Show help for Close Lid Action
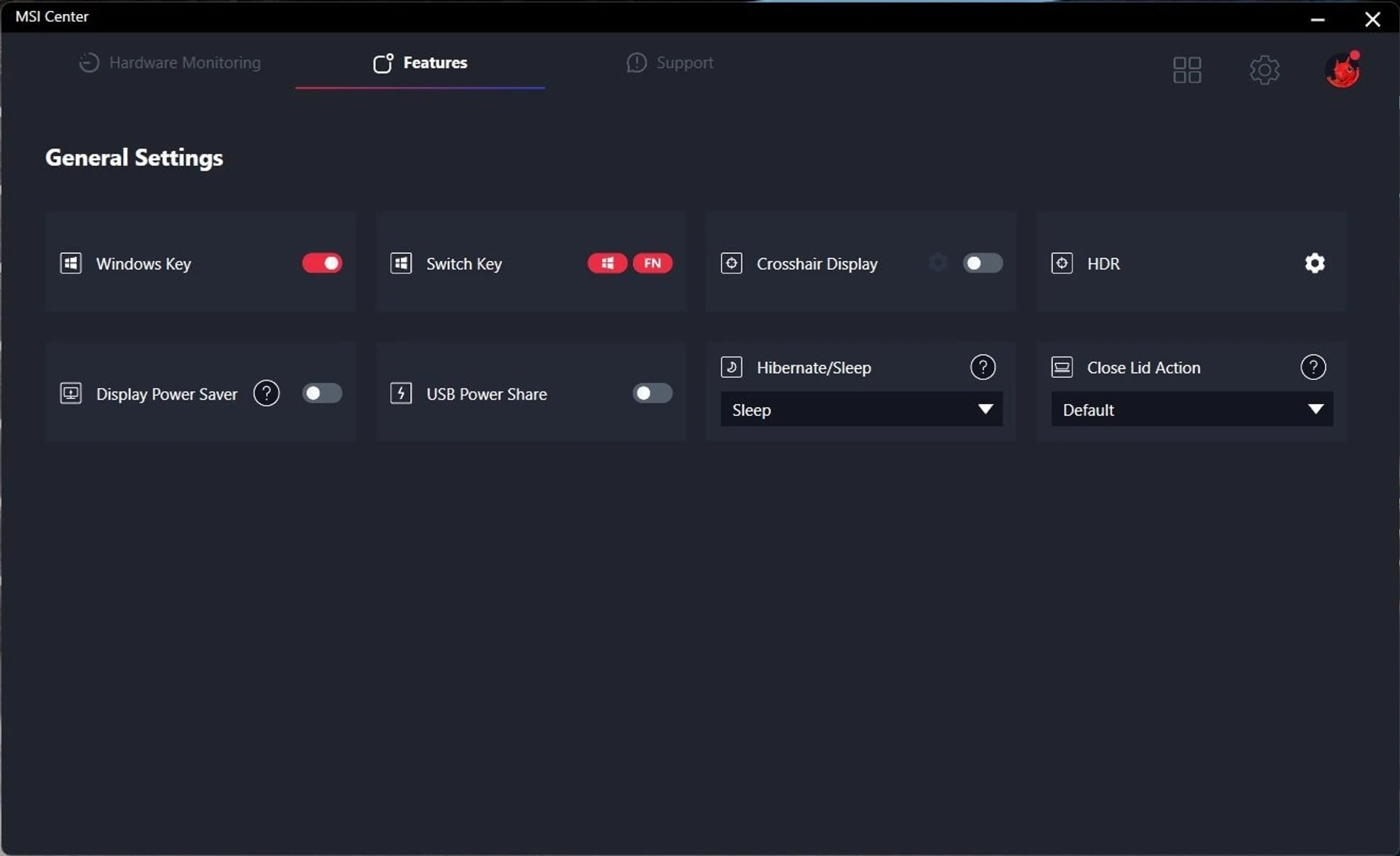This screenshot has width=1400, height=856. pos(1313,367)
